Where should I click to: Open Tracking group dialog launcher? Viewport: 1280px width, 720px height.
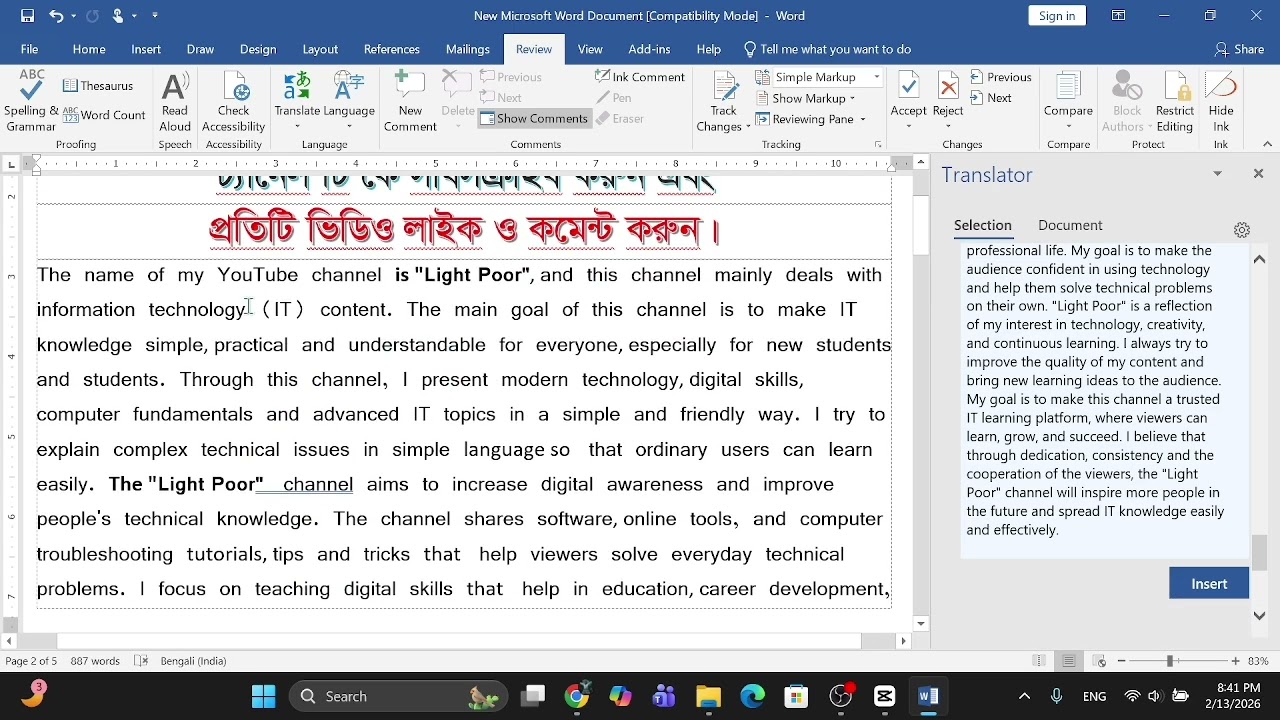pyautogui.click(x=879, y=145)
